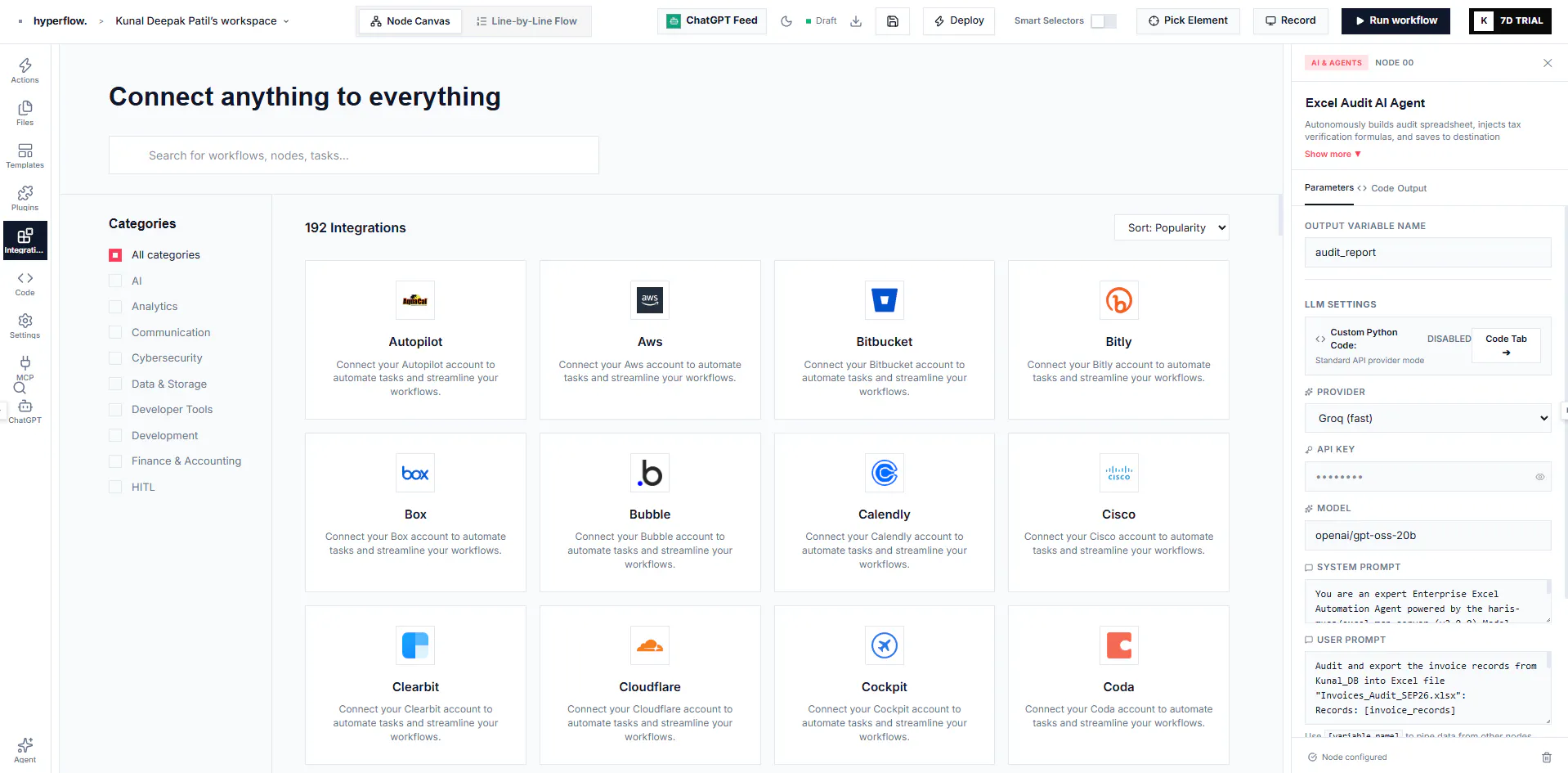Open the Templates sidebar icon
This screenshot has height=773, width=1568.
click(x=25, y=155)
